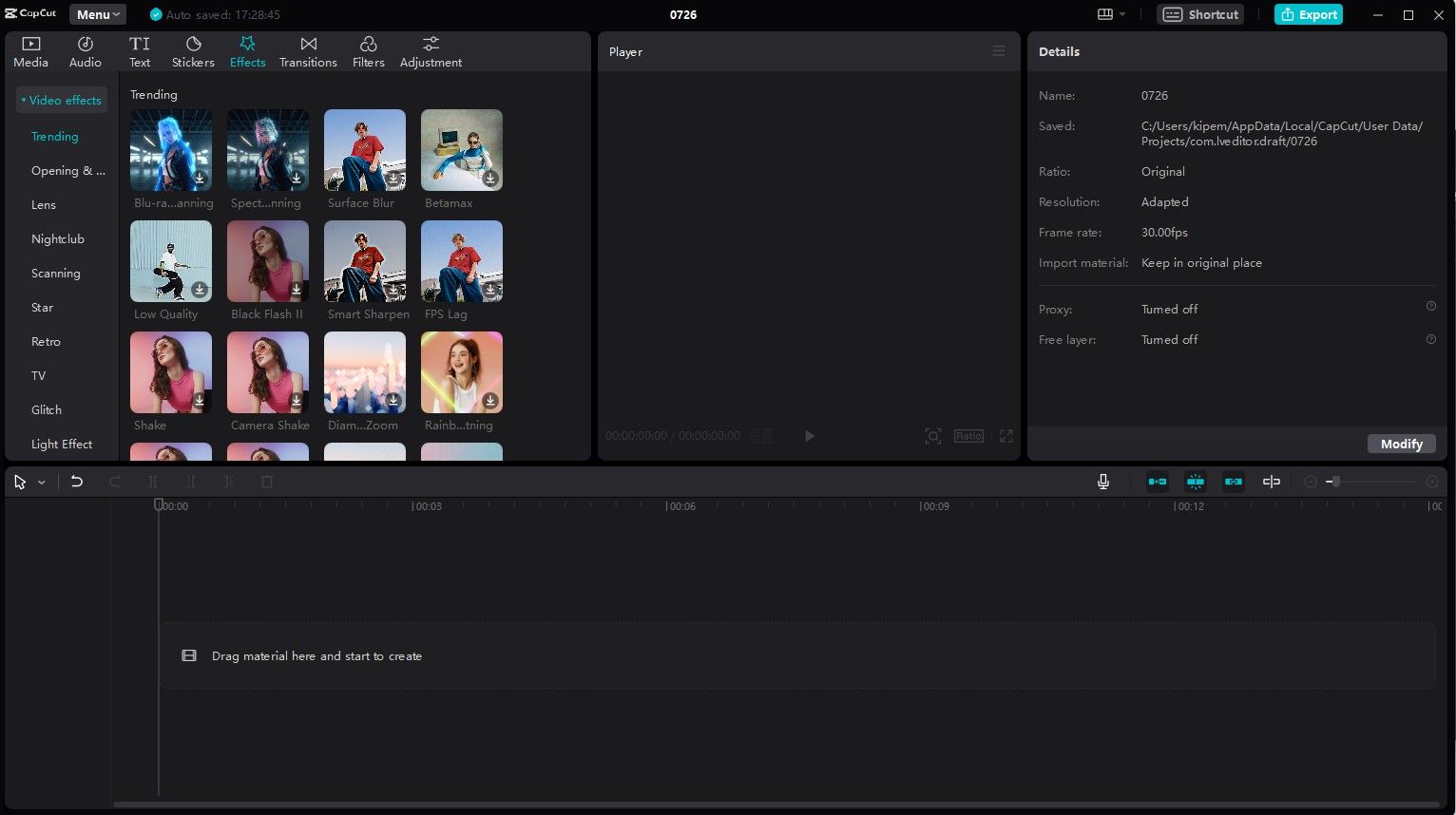Switch to the Transitions panel
1456x815 pixels.
point(308,50)
